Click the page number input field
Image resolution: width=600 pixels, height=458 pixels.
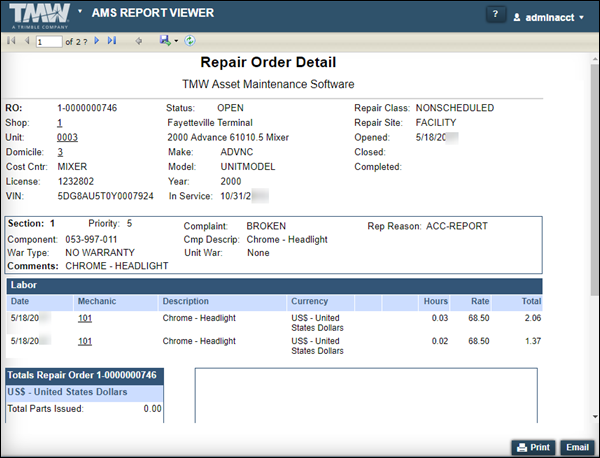pyautogui.click(x=47, y=42)
